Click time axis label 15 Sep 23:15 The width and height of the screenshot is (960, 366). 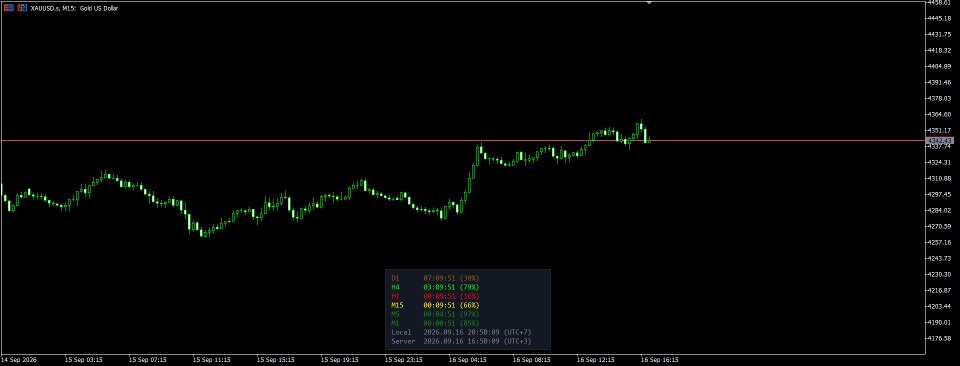403,360
